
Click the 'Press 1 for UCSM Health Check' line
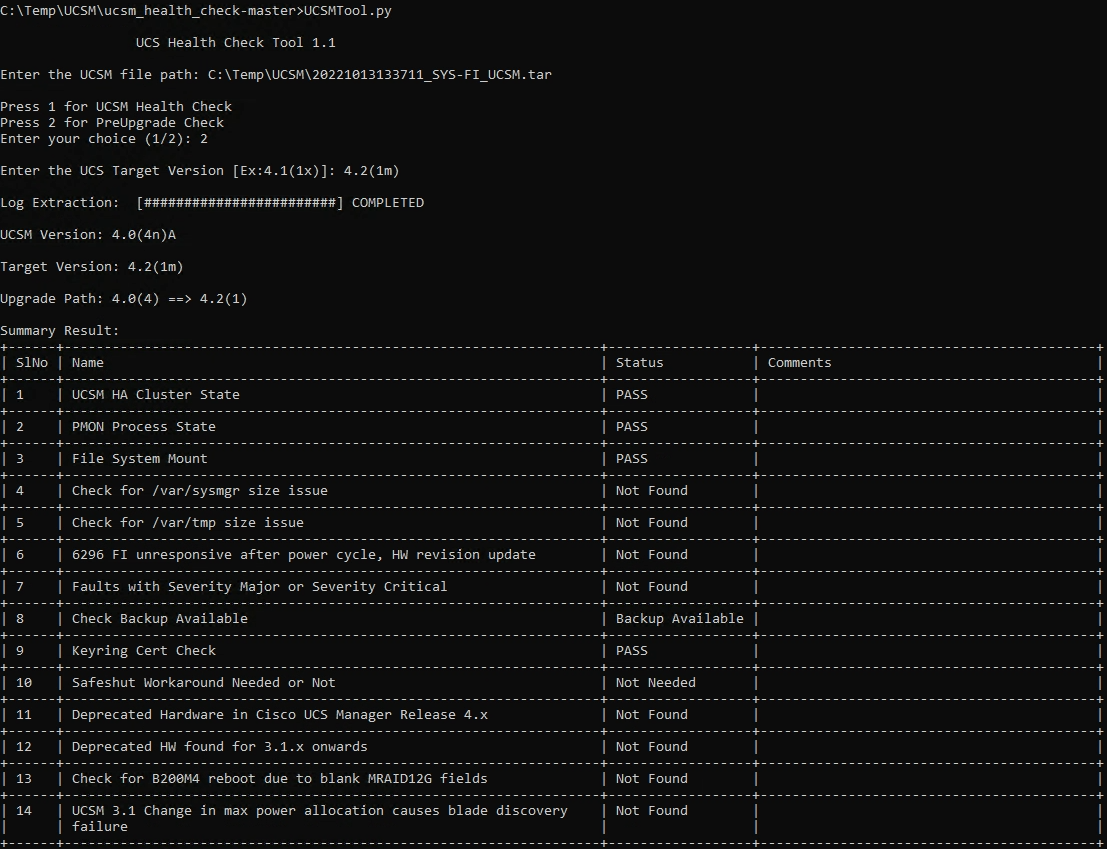click(x=116, y=107)
